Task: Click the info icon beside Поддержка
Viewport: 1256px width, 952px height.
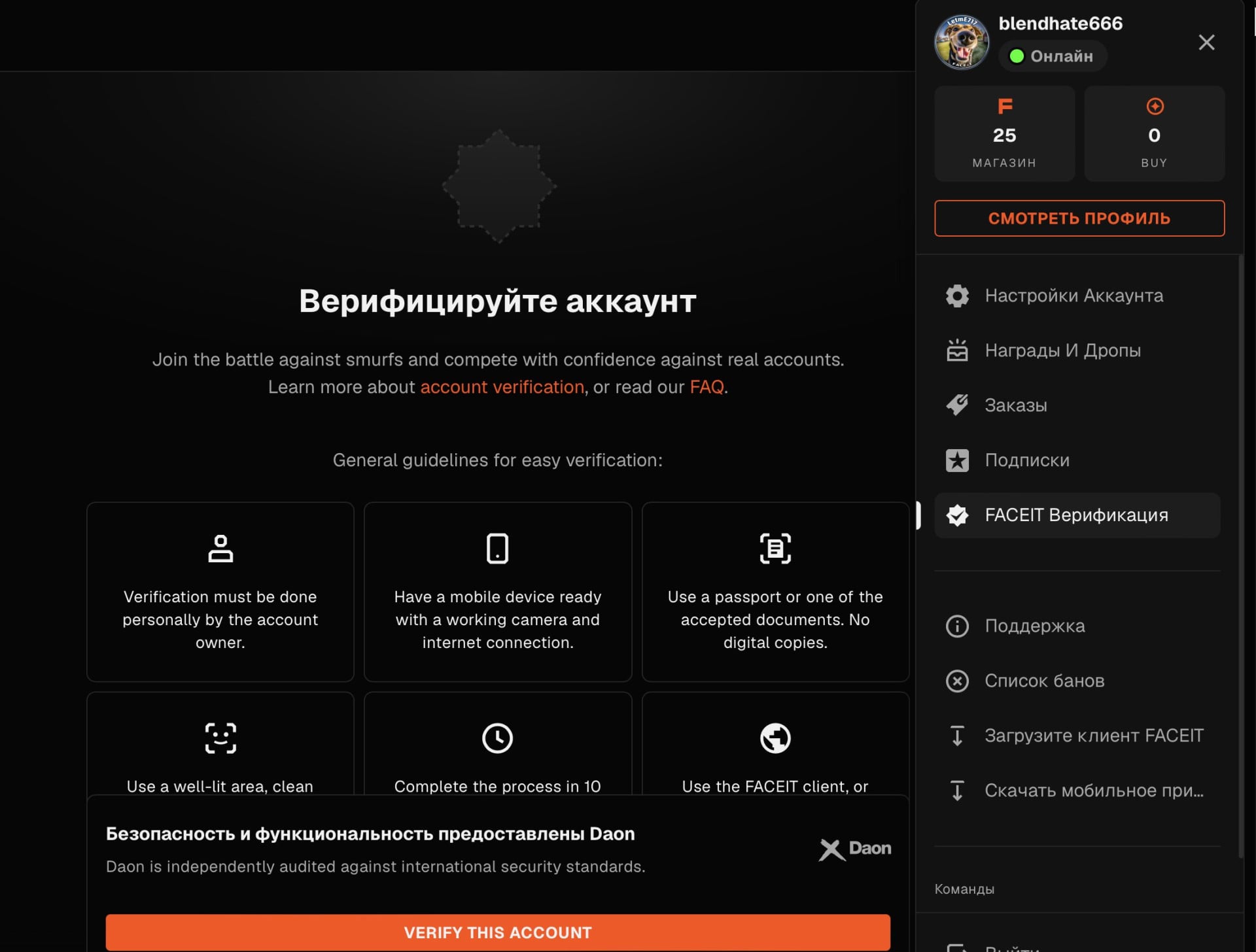Action: point(957,626)
